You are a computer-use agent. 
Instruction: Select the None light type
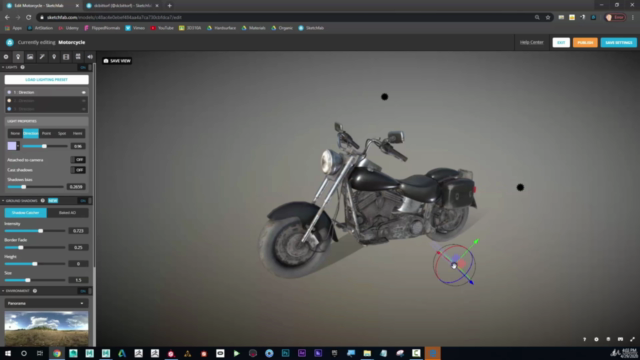[x=15, y=133]
